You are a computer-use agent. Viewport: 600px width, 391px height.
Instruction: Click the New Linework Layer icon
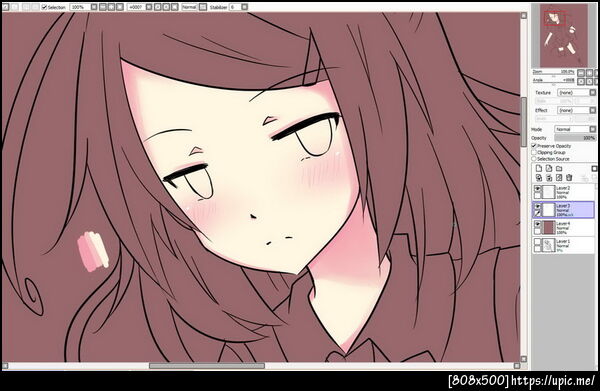point(549,168)
